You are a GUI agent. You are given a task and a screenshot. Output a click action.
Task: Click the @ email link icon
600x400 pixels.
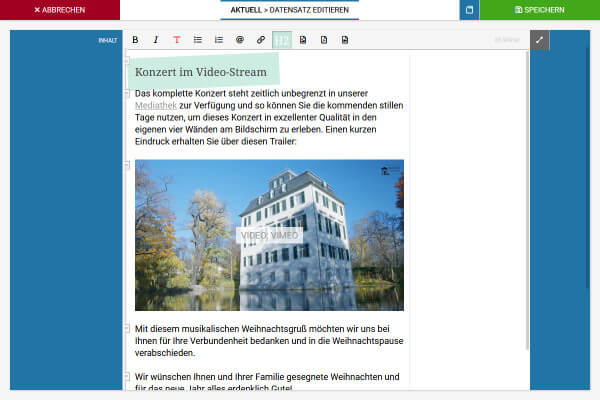[x=240, y=40]
